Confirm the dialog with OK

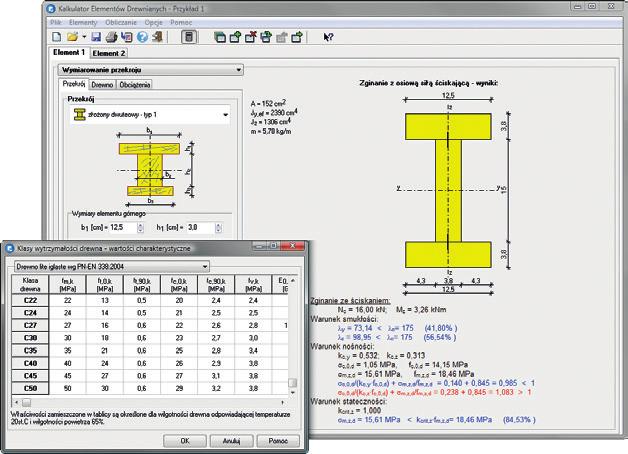pyautogui.click(x=185, y=441)
